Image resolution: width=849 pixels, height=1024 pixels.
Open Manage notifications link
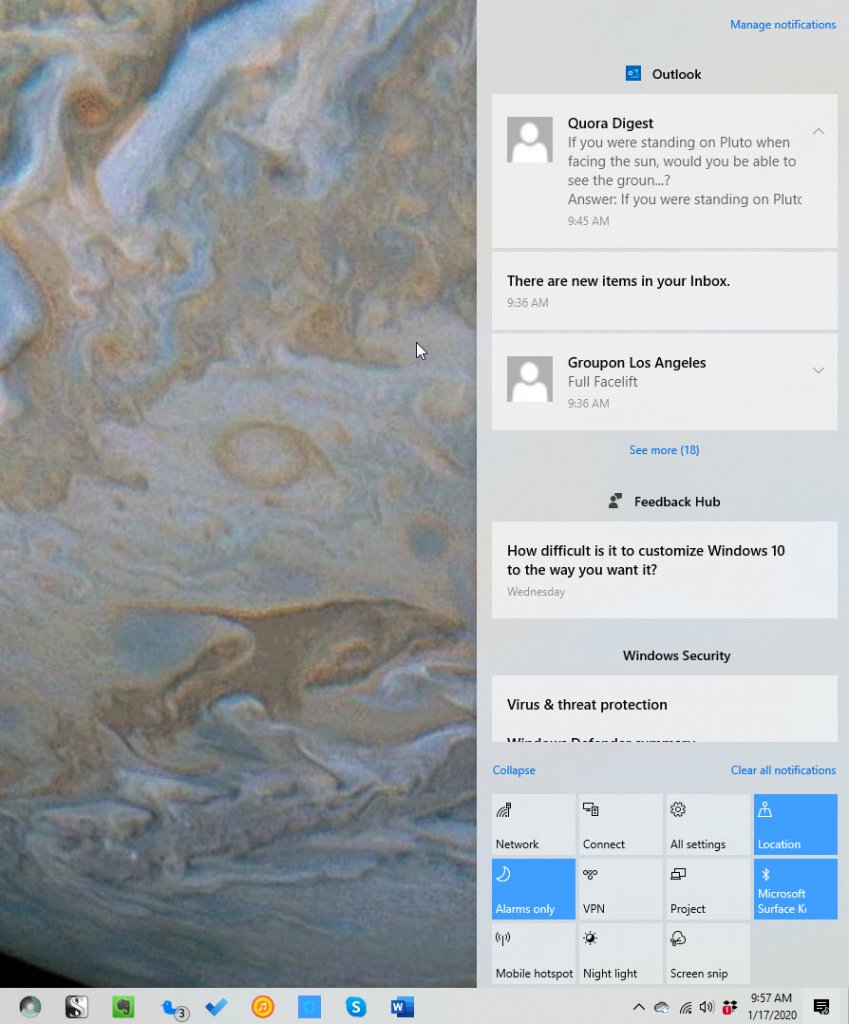click(782, 25)
